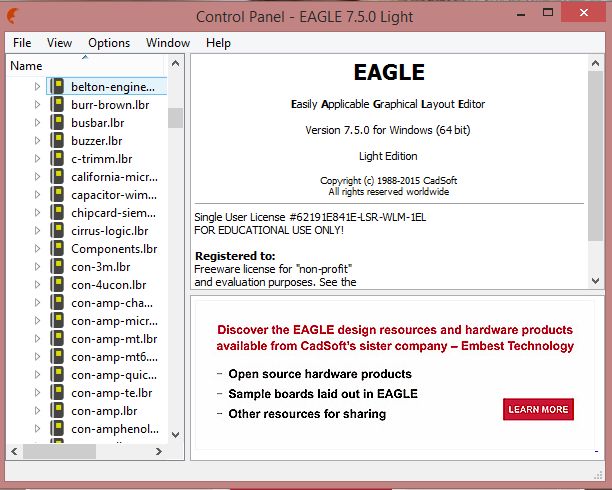Viewport: 612px width, 490px height.
Task: Click the belton-engine library icon
Action: [x=57, y=86]
